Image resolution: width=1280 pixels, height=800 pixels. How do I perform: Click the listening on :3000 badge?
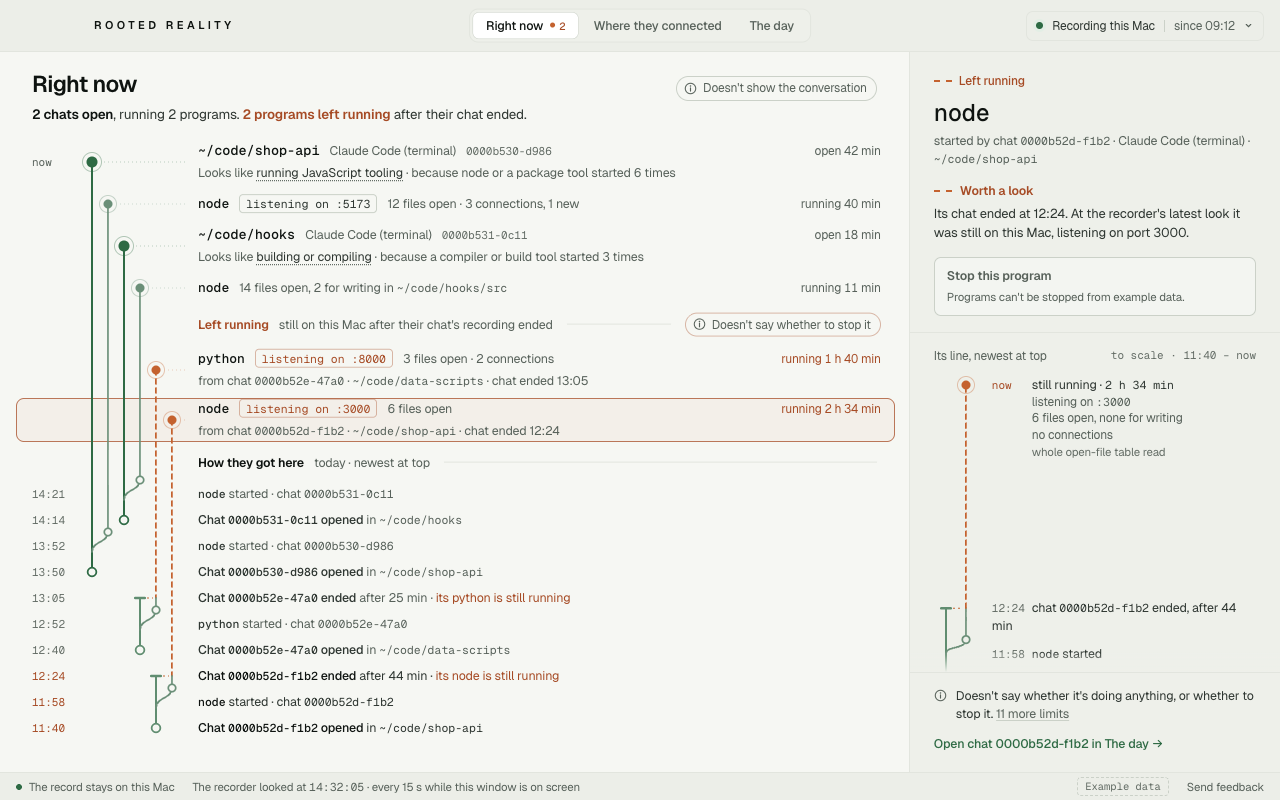pyautogui.click(x=309, y=409)
